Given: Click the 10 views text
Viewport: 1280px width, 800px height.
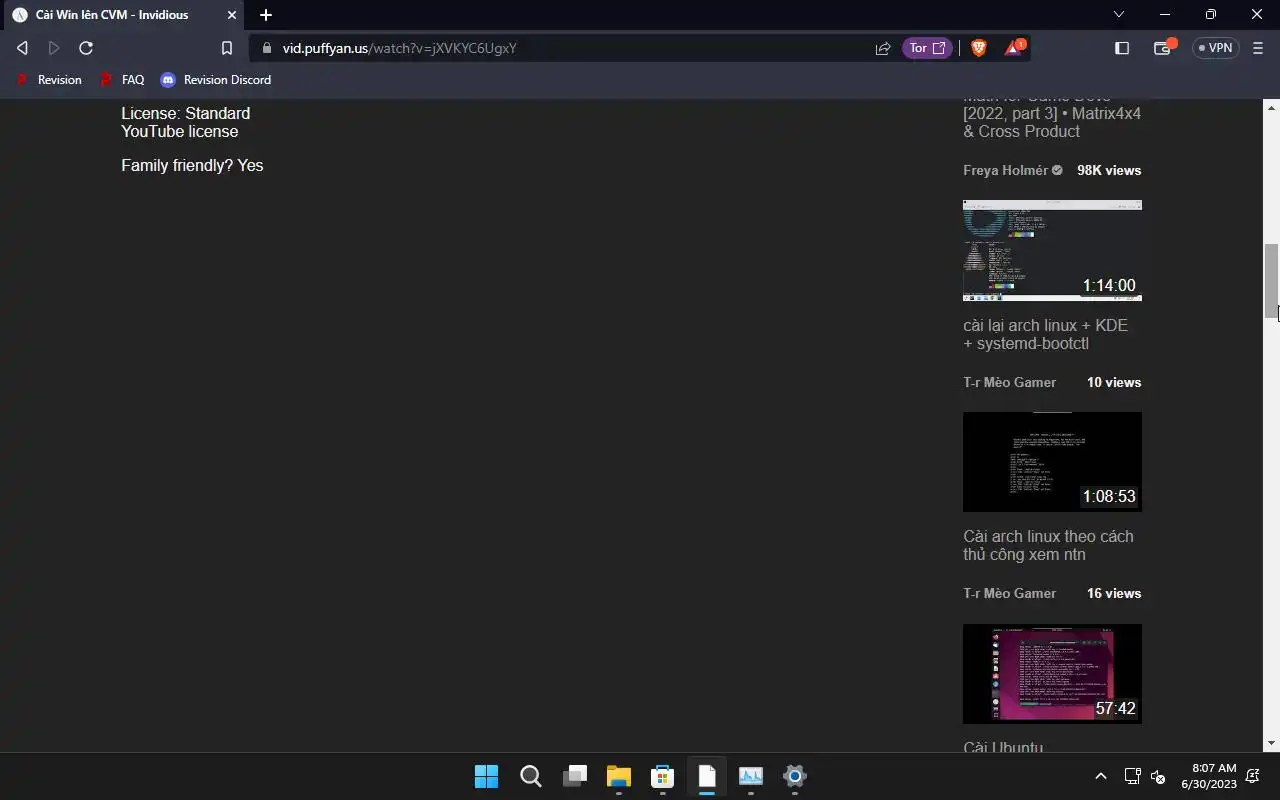Looking at the screenshot, I should point(1114,382).
